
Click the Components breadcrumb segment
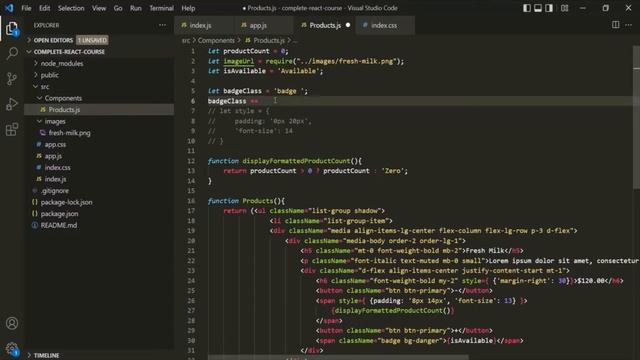tap(216, 40)
